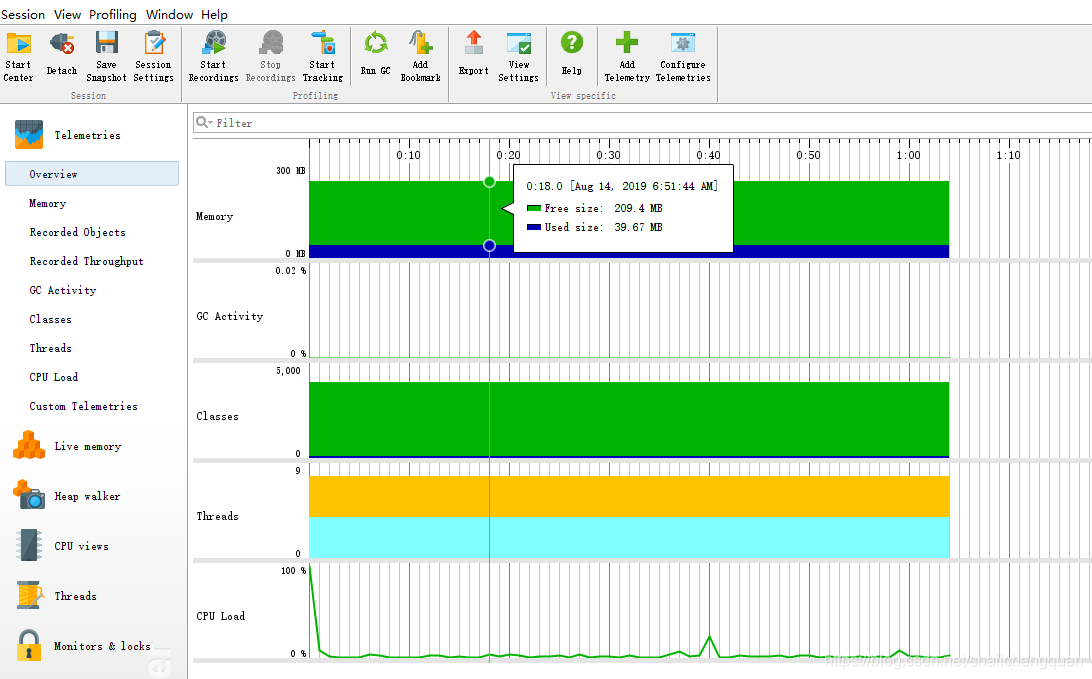Click the 1:00 mark on the time axis
This screenshot has height=679, width=1092.
pyautogui.click(x=908, y=155)
